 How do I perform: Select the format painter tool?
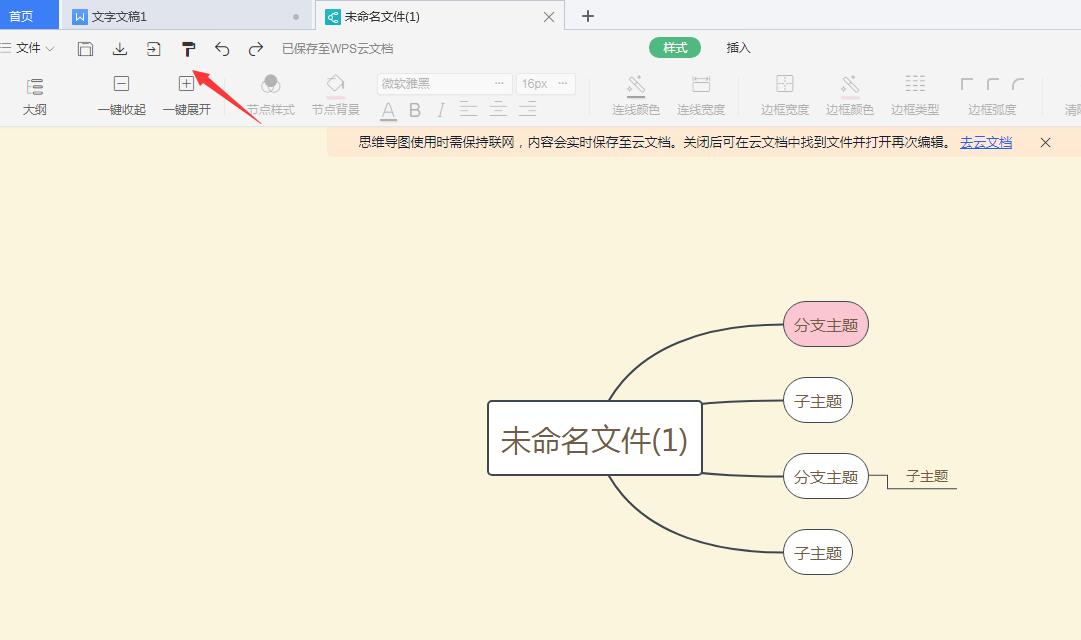[x=189, y=48]
